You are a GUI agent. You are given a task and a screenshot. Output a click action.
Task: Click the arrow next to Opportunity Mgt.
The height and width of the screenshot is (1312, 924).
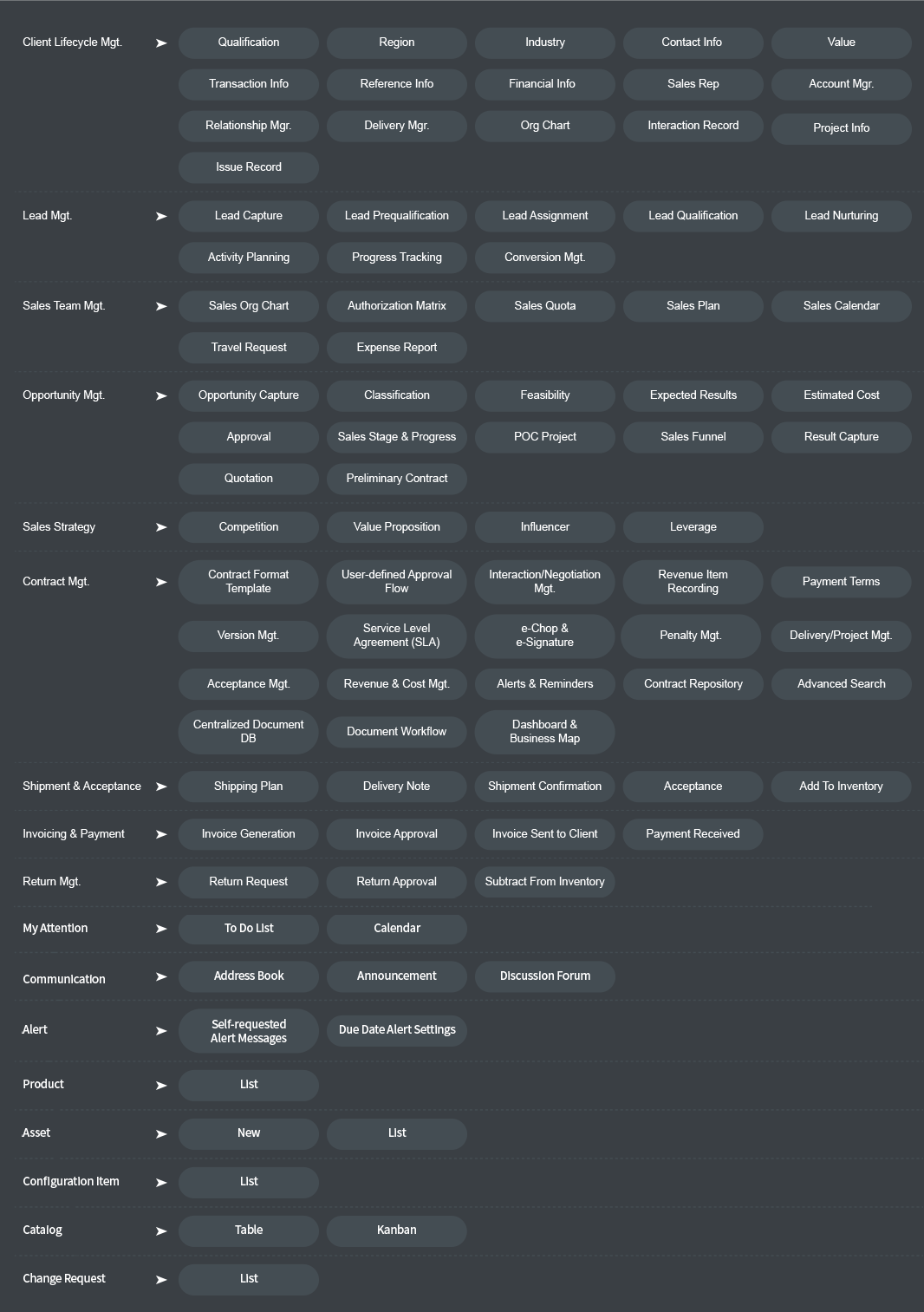161,395
